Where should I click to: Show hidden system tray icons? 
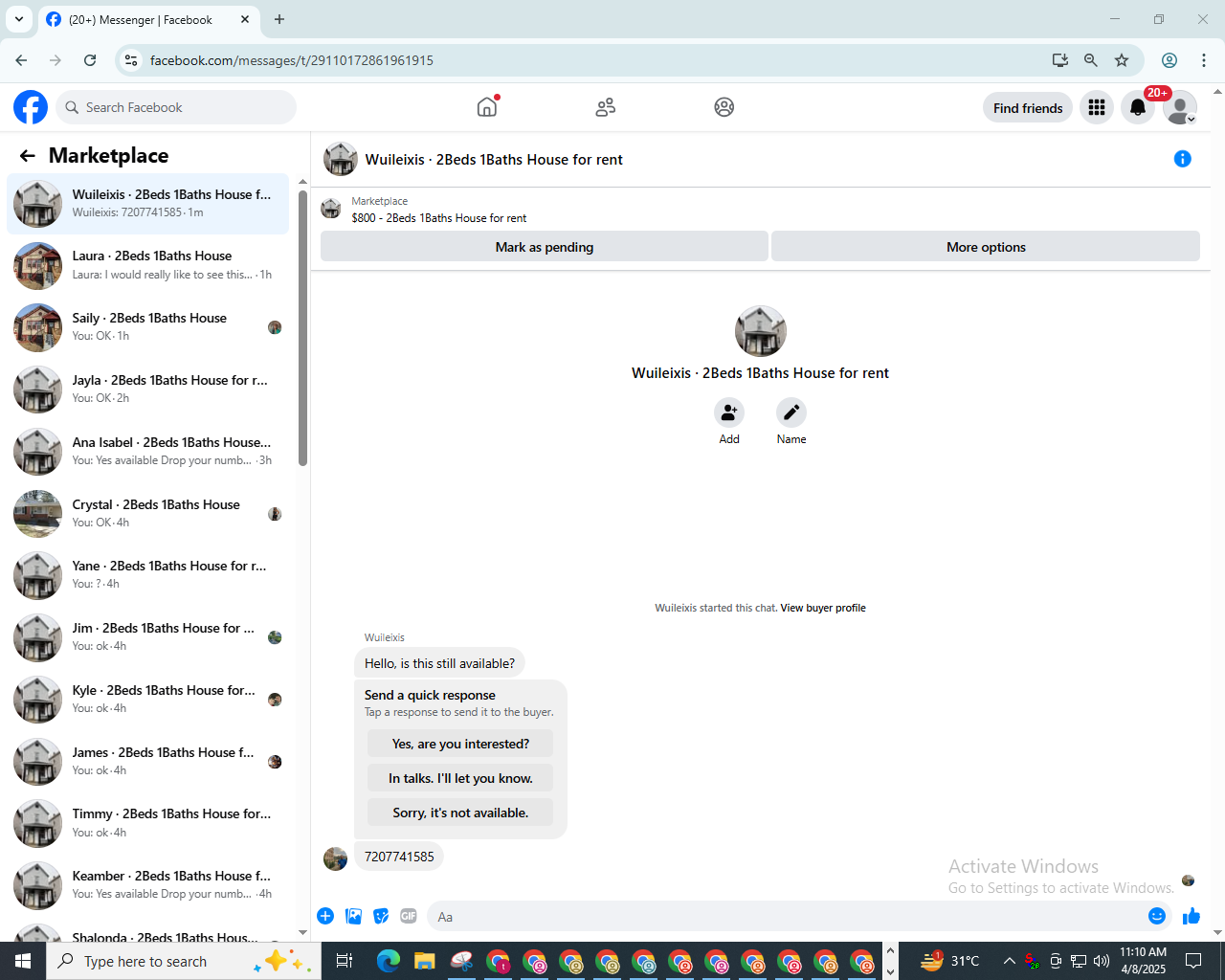coord(1009,961)
